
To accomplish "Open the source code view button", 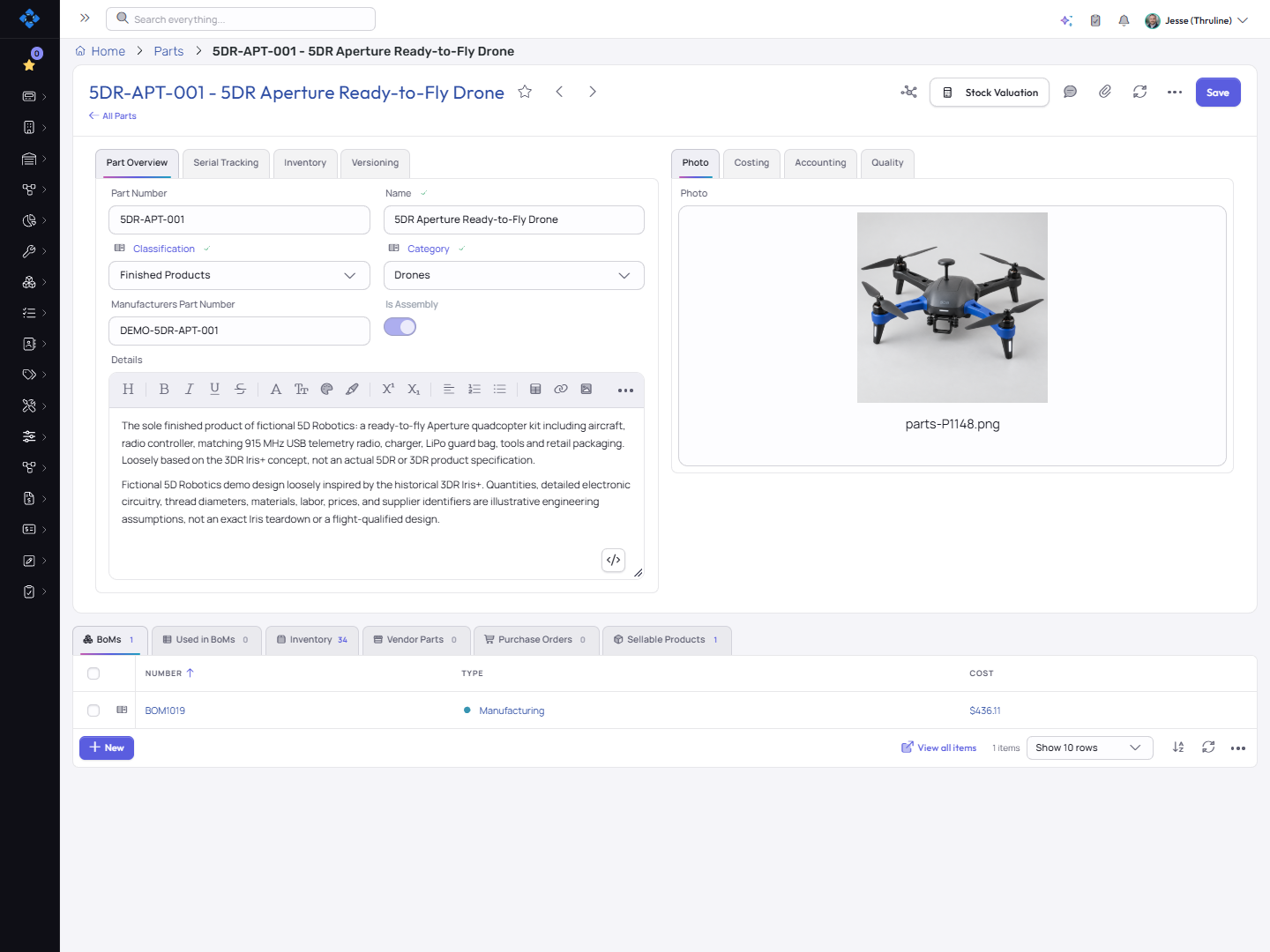I will [614, 560].
